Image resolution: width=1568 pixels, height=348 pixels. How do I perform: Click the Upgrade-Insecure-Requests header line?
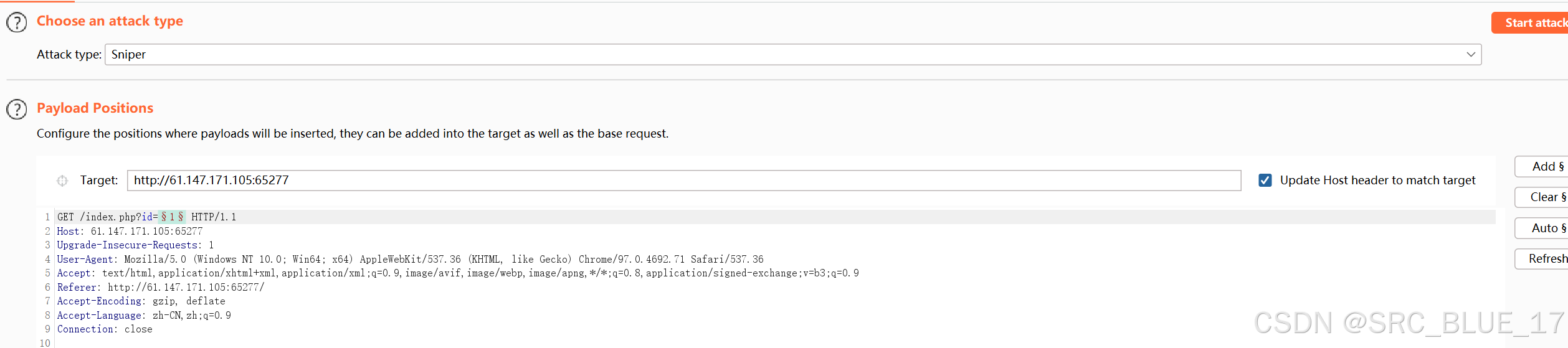(135, 245)
